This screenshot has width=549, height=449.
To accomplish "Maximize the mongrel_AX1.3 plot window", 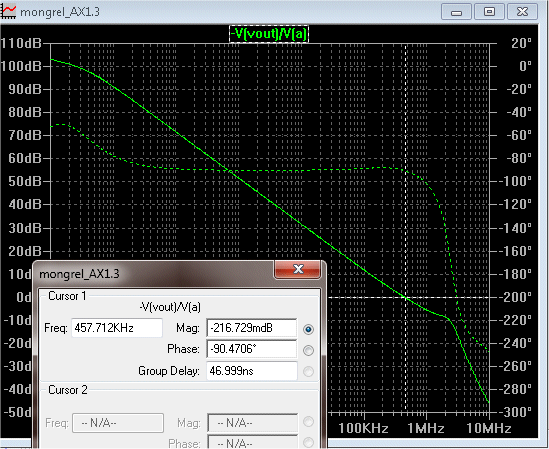I will pyautogui.click(x=489, y=12).
